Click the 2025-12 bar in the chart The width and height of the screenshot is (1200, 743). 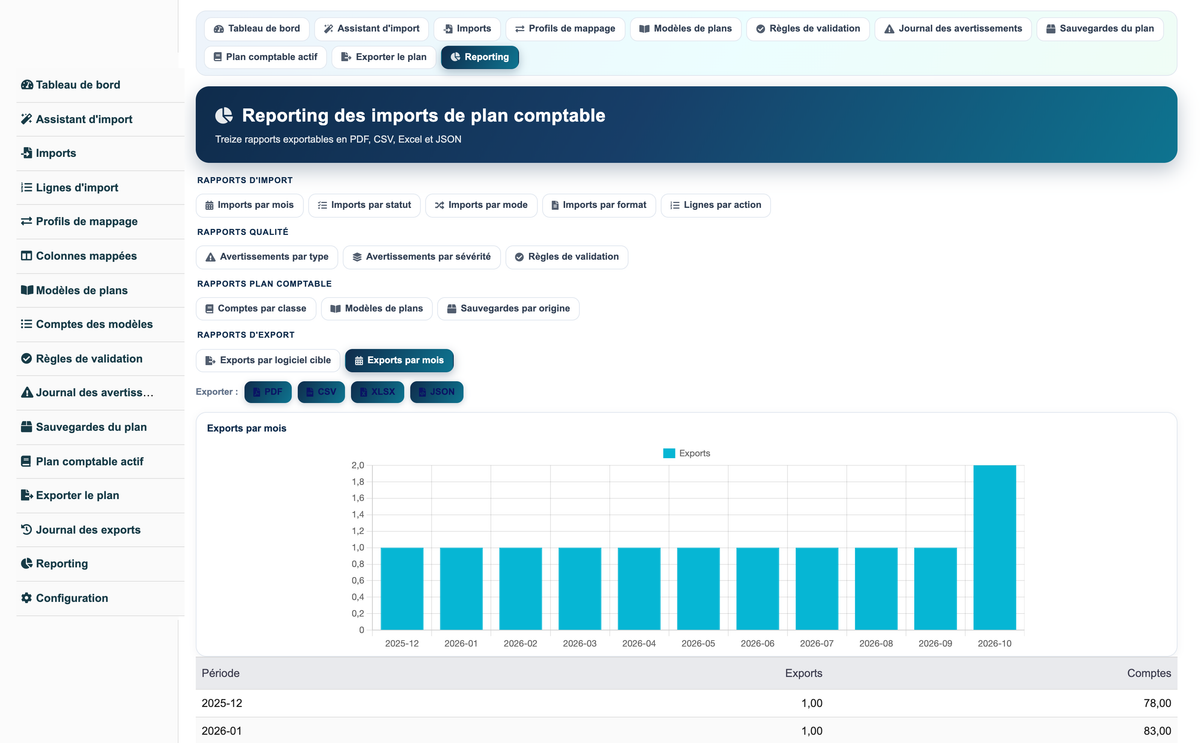click(x=402, y=589)
